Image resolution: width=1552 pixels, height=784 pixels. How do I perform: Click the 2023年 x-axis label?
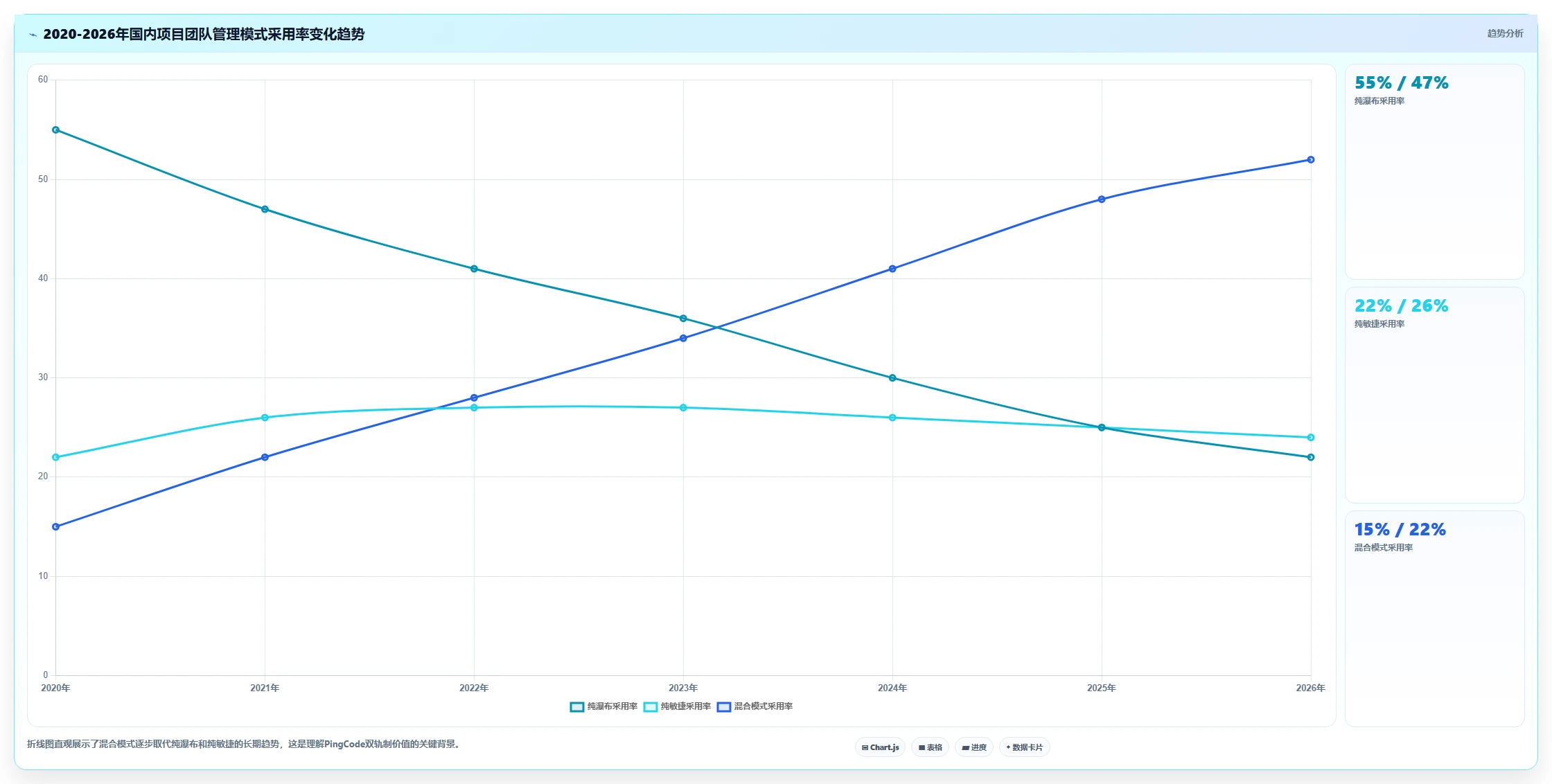tap(683, 688)
